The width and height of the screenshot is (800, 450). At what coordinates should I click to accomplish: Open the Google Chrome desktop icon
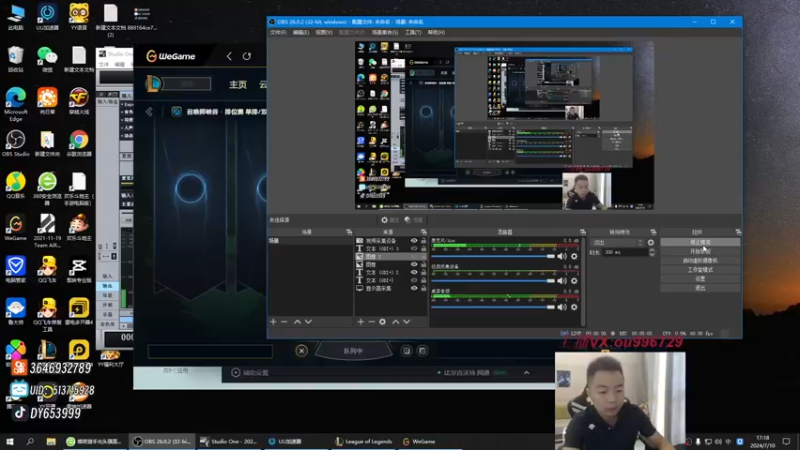pos(79,143)
